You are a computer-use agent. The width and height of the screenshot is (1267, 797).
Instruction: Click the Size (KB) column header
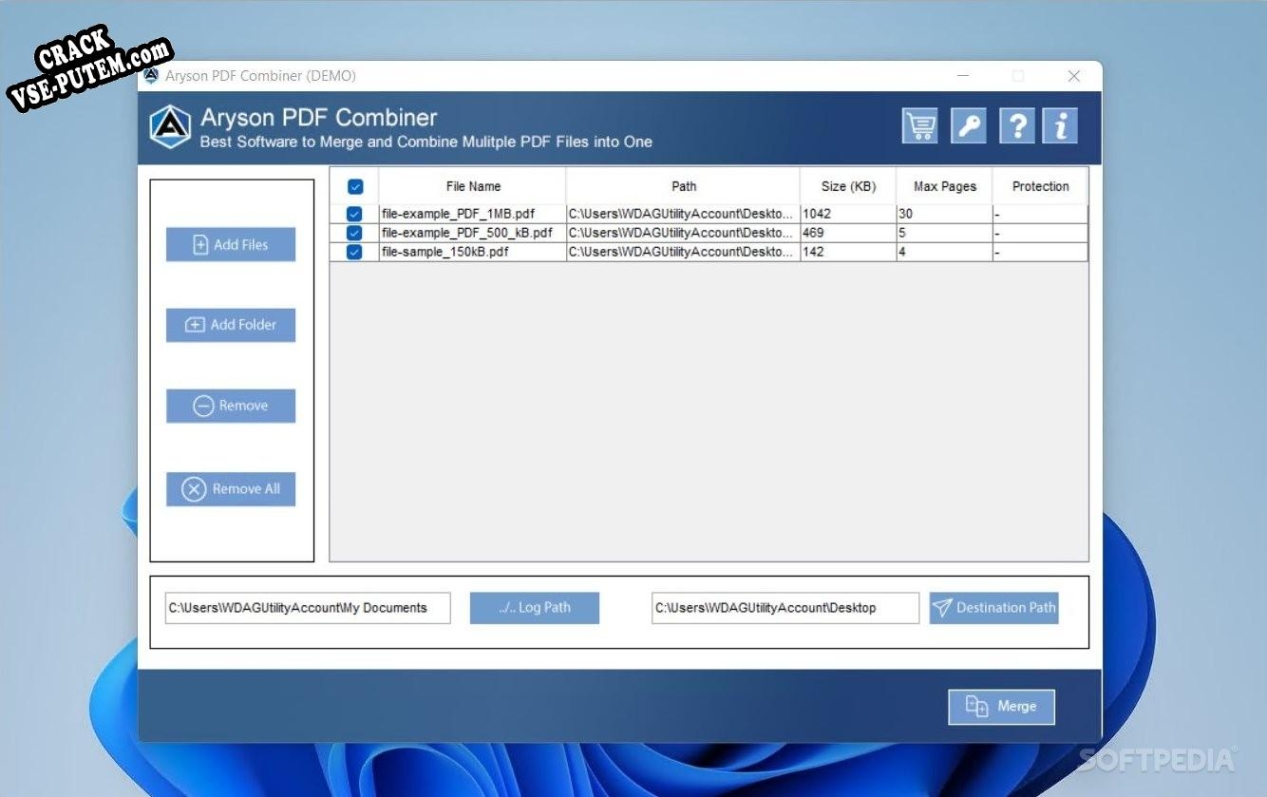coord(848,186)
